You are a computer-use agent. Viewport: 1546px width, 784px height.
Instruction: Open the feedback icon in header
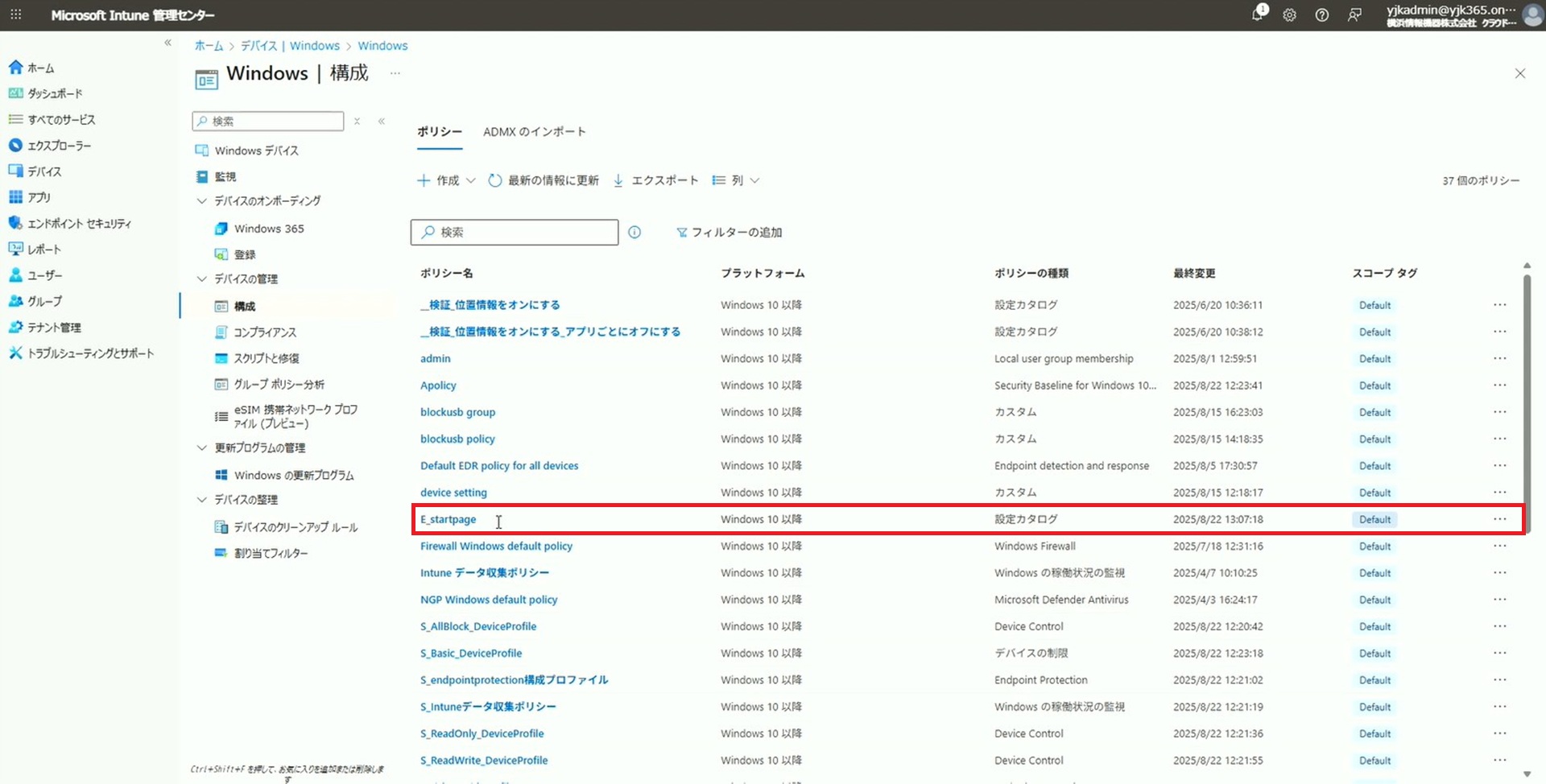1354,15
